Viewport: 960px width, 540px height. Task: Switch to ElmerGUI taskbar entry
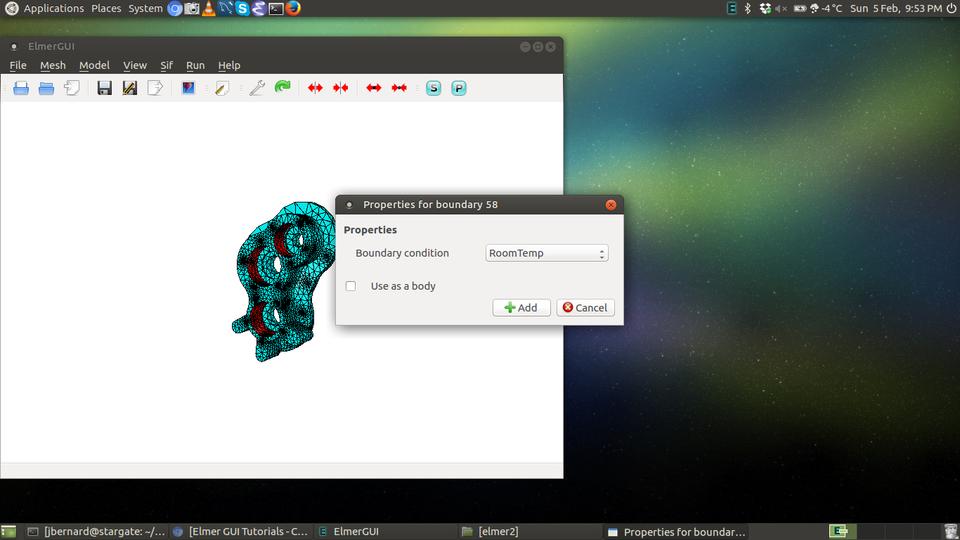[384, 531]
